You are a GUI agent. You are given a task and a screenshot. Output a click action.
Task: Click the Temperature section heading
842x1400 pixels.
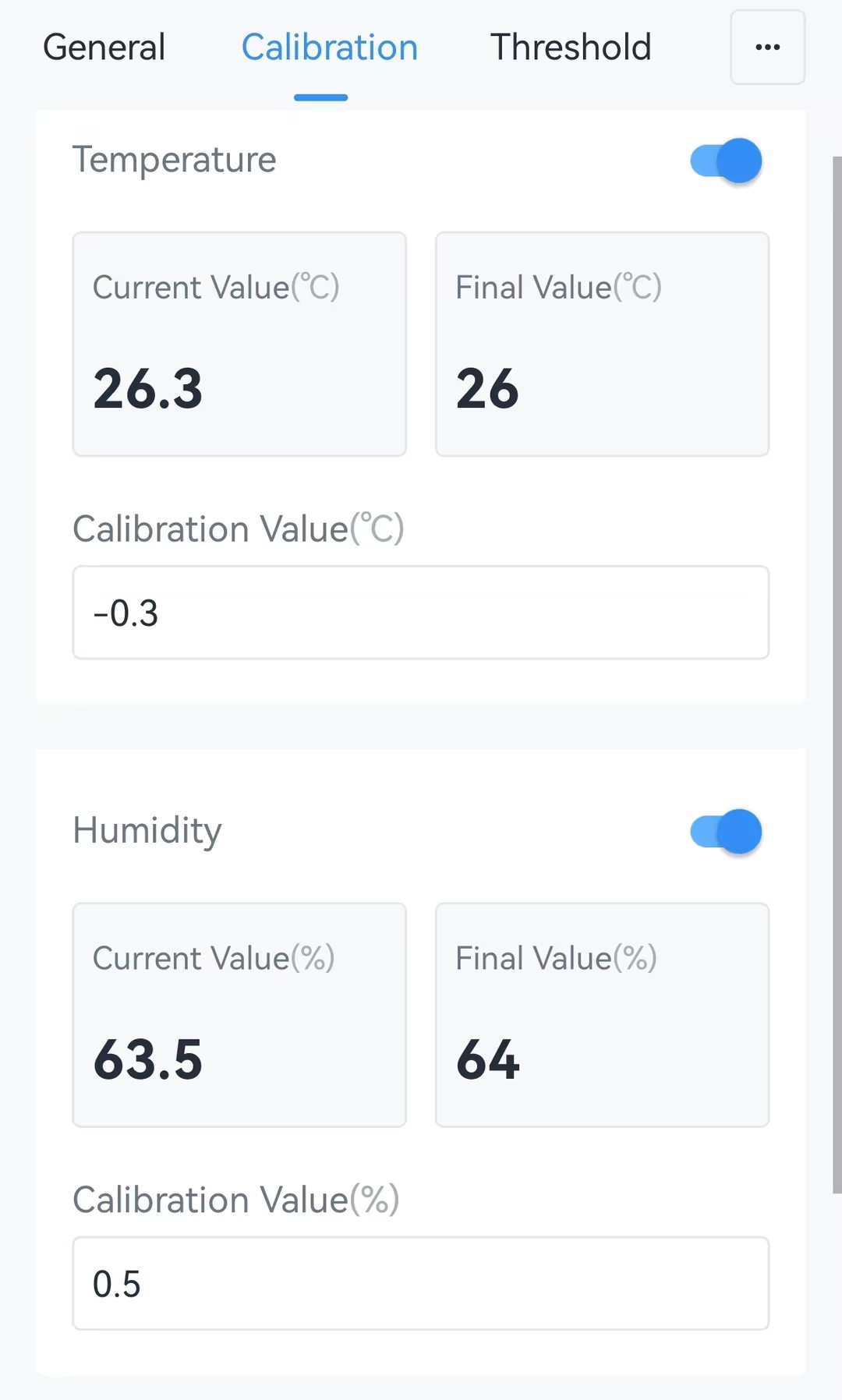tap(175, 160)
